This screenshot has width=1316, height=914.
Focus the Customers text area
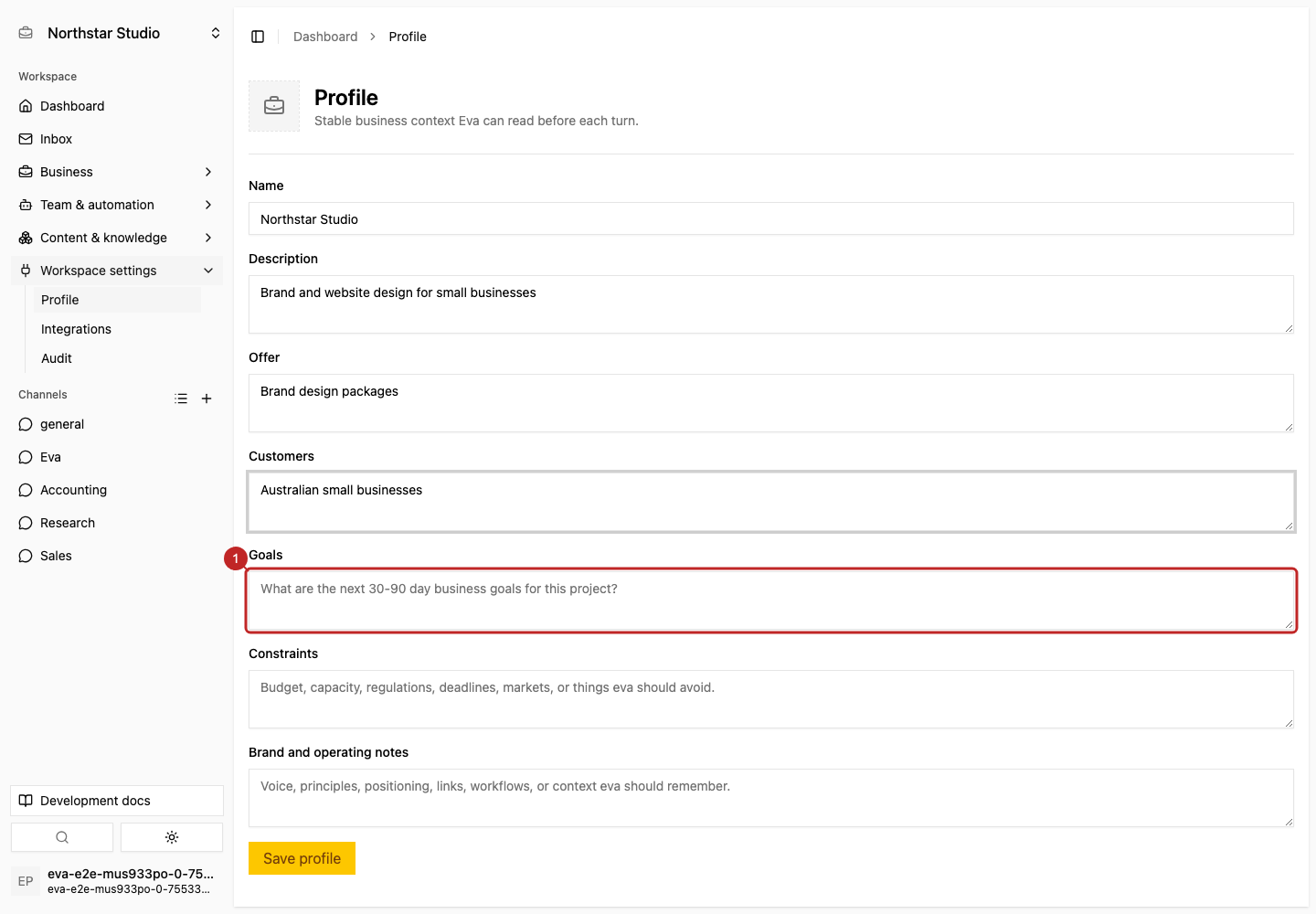[771, 502]
